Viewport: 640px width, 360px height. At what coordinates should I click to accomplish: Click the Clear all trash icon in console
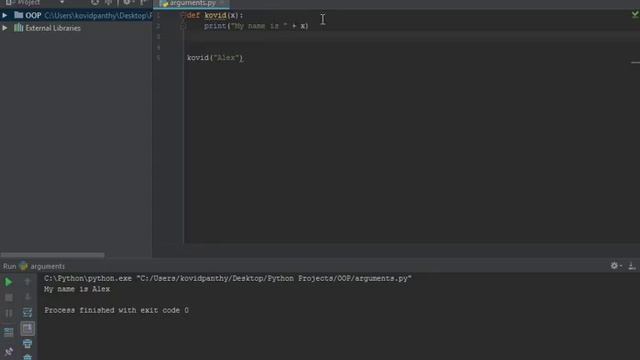[27, 357]
